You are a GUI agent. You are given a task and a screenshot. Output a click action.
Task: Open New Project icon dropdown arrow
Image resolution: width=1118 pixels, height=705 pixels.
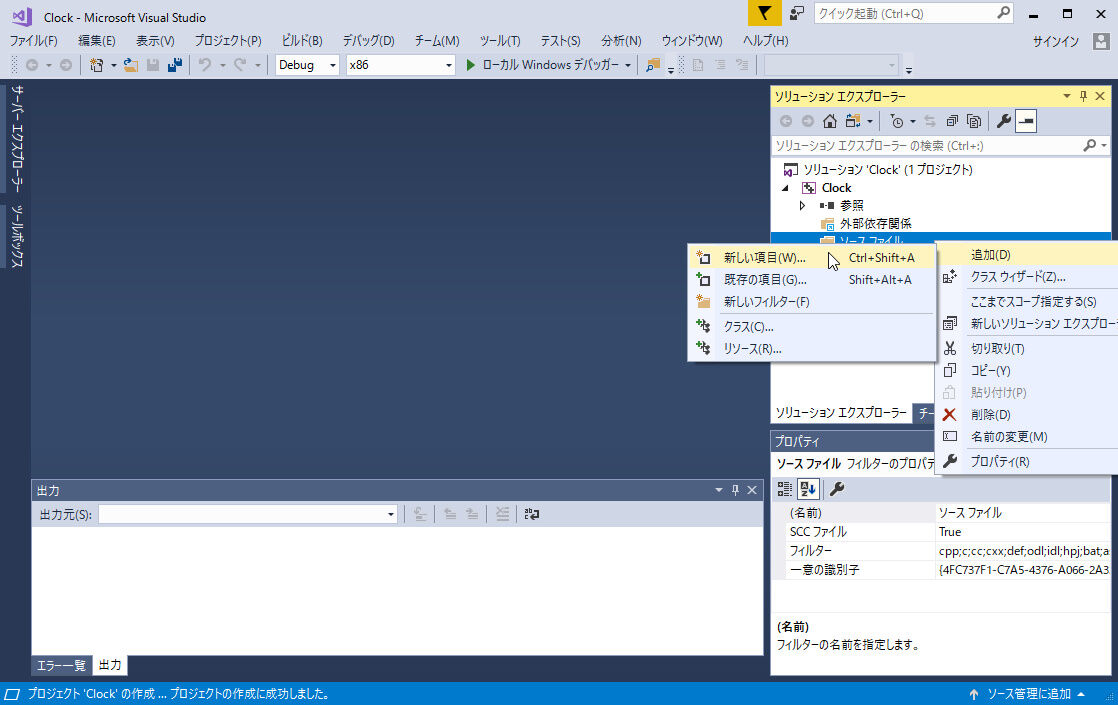(x=113, y=65)
